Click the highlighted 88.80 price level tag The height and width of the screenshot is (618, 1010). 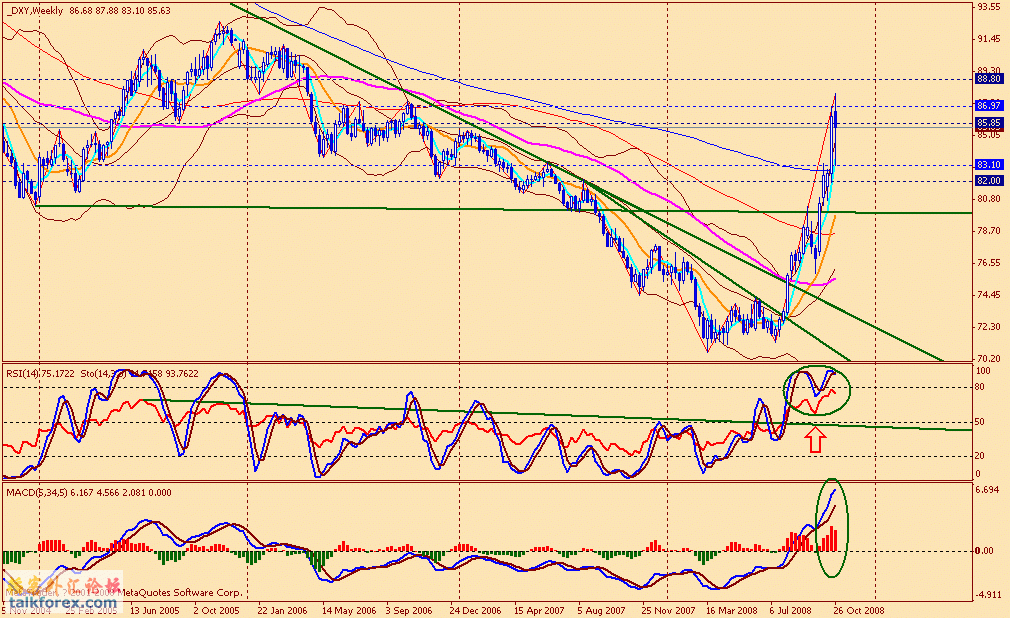[989, 79]
